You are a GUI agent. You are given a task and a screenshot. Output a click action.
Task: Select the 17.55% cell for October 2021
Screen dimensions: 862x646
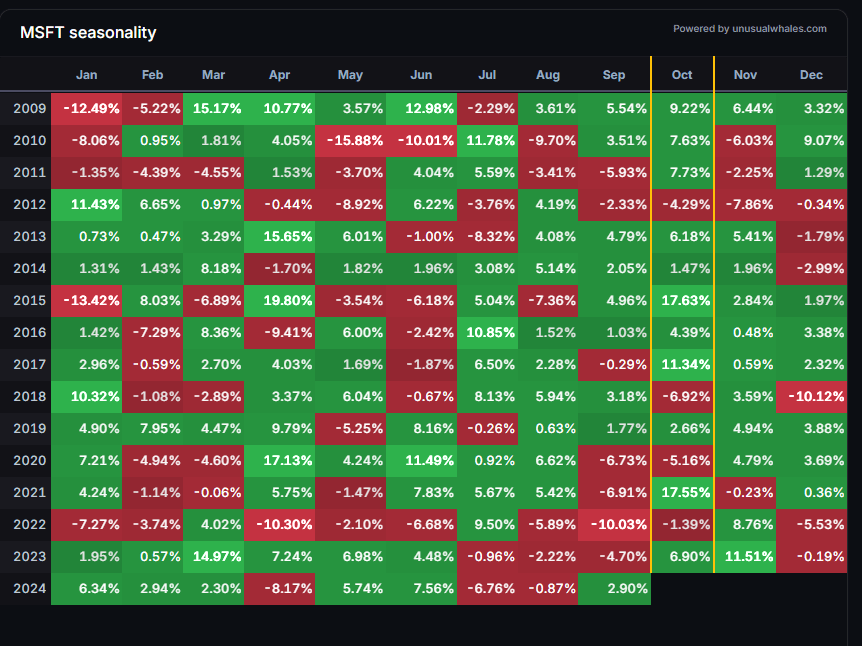[x=682, y=492]
